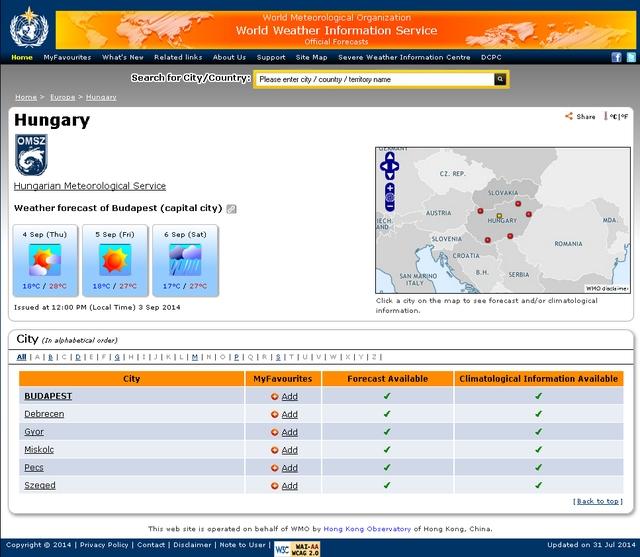Open the Gyor city link
Screen dimensions: 640x557
click(x=34, y=432)
